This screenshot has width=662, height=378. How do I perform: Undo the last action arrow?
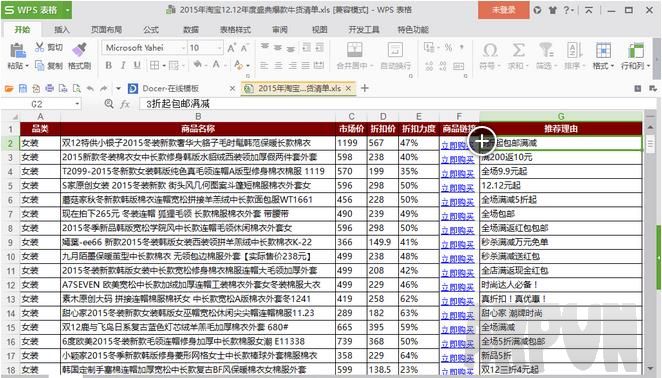tap(90, 88)
